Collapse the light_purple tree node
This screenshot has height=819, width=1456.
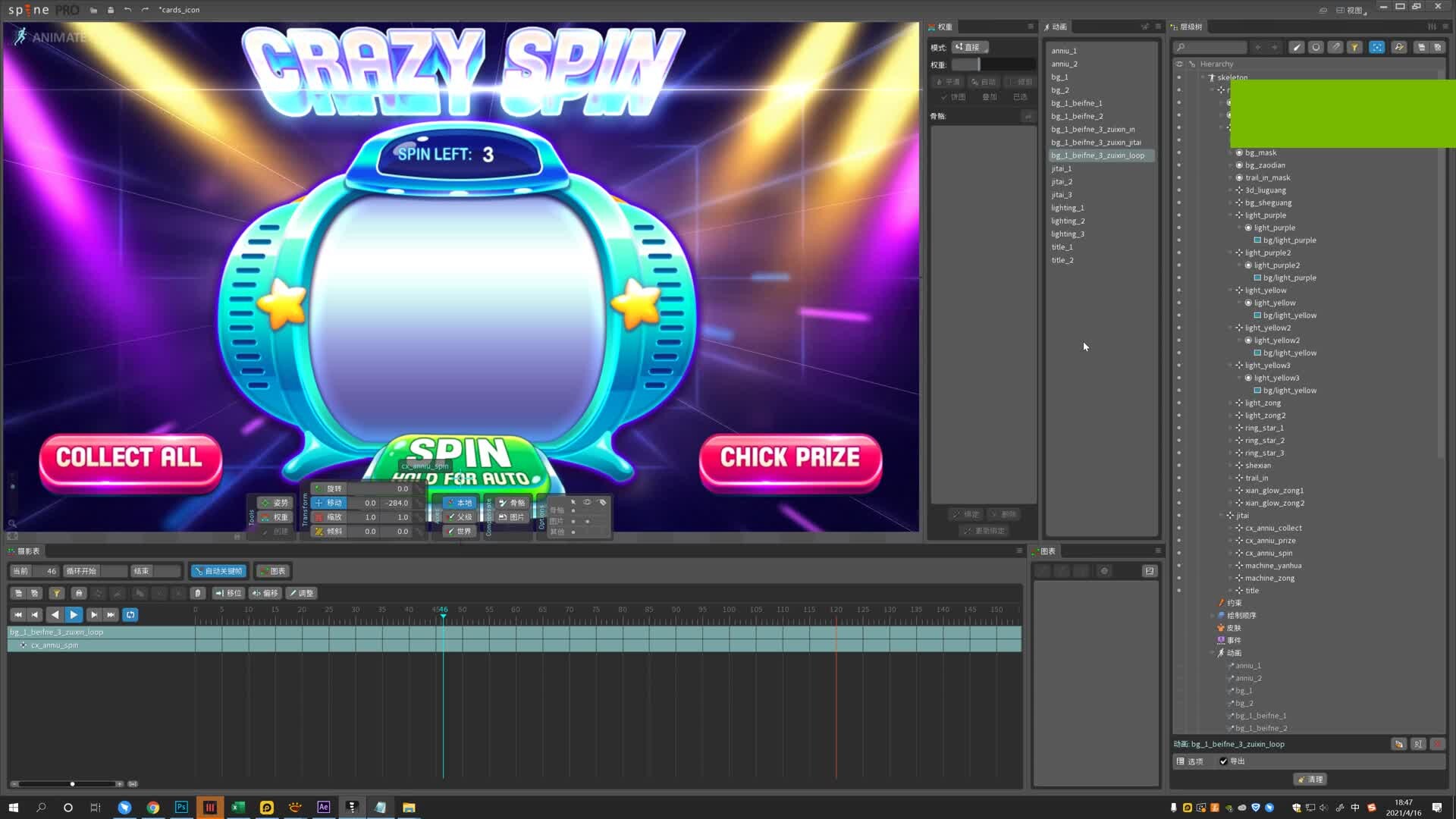(1231, 215)
